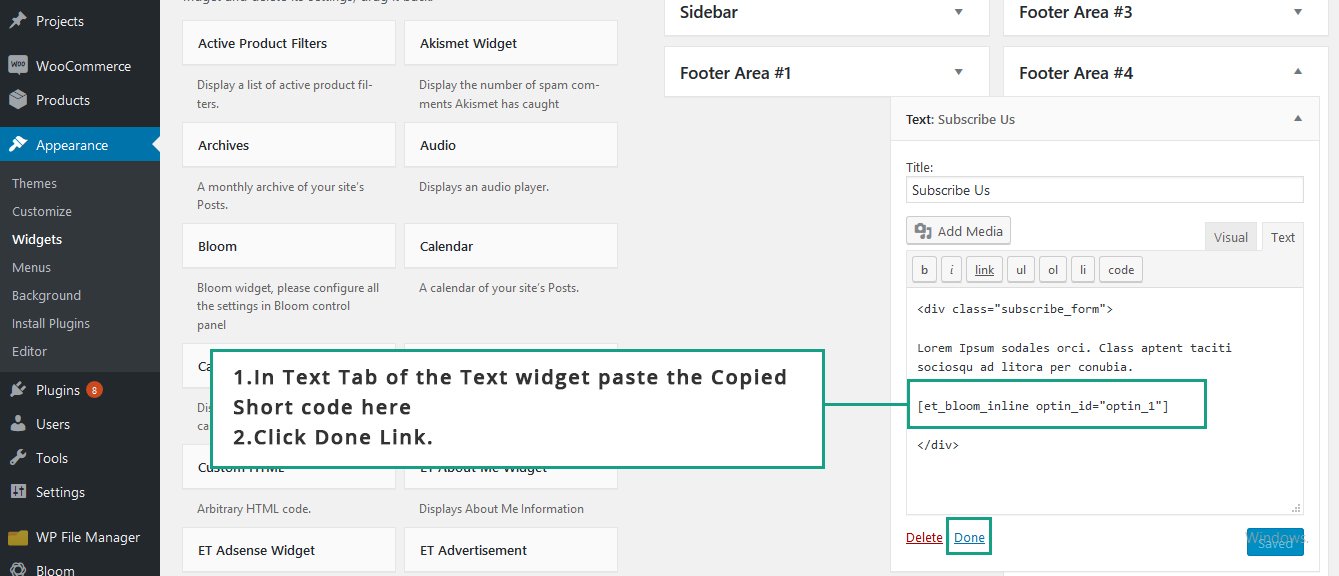Click the Title input field

pyautogui.click(x=1105, y=190)
